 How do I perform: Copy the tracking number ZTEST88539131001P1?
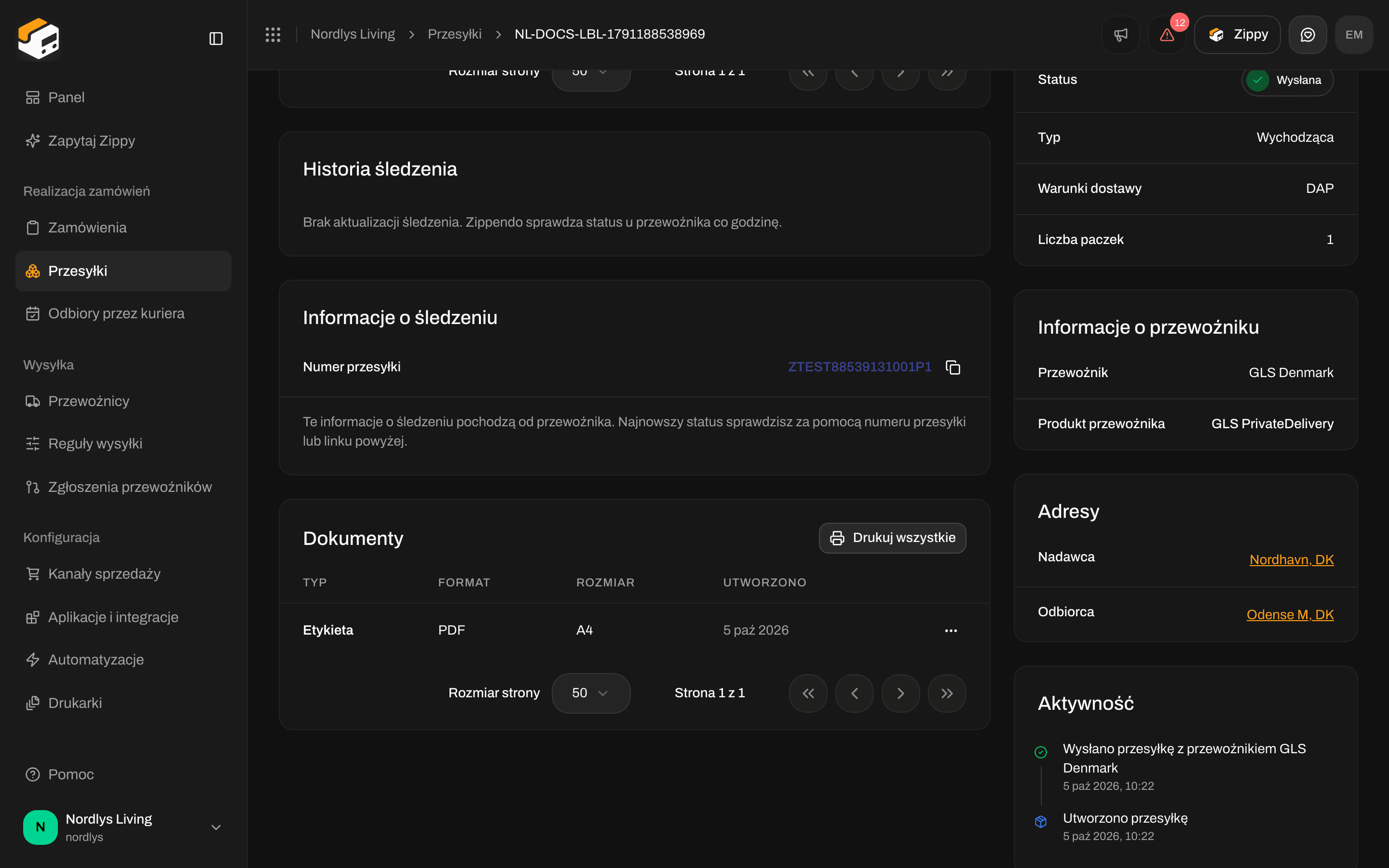coord(953,367)
